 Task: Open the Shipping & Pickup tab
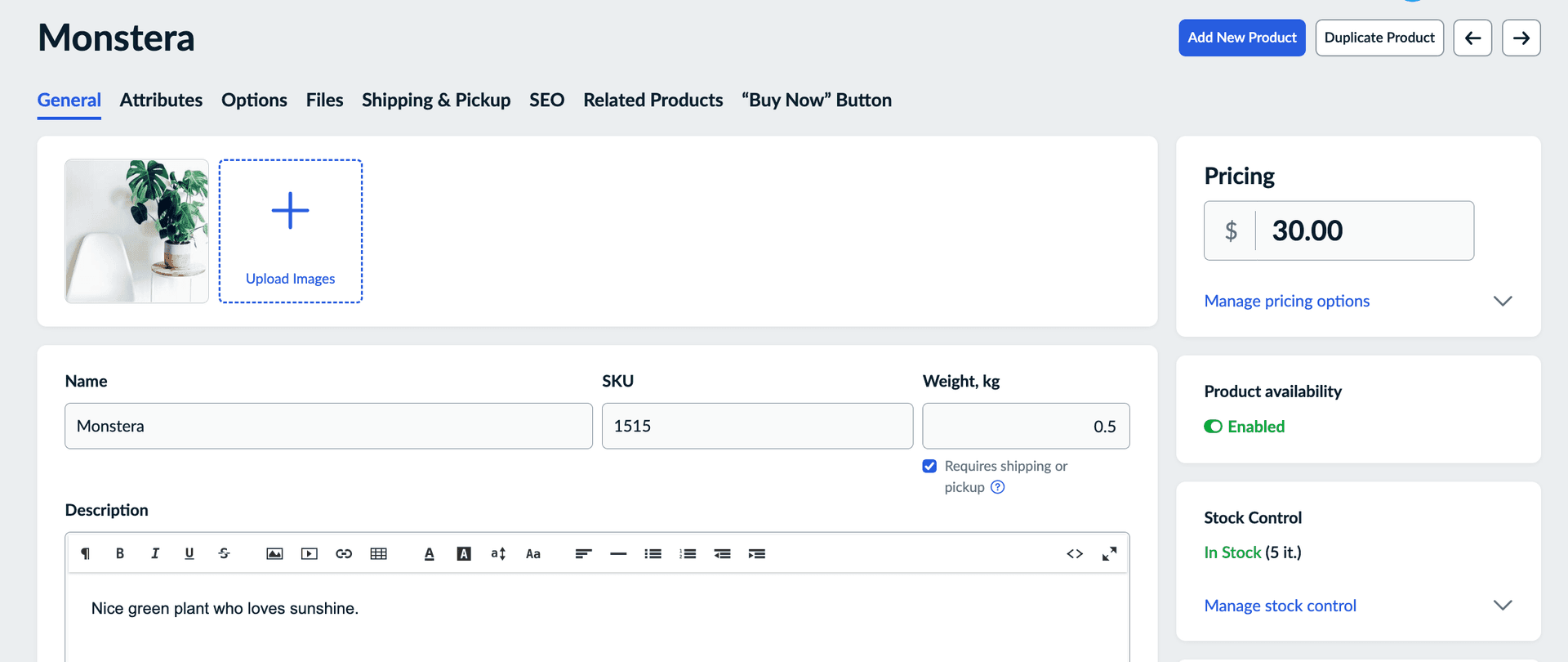tap(436, 100)
